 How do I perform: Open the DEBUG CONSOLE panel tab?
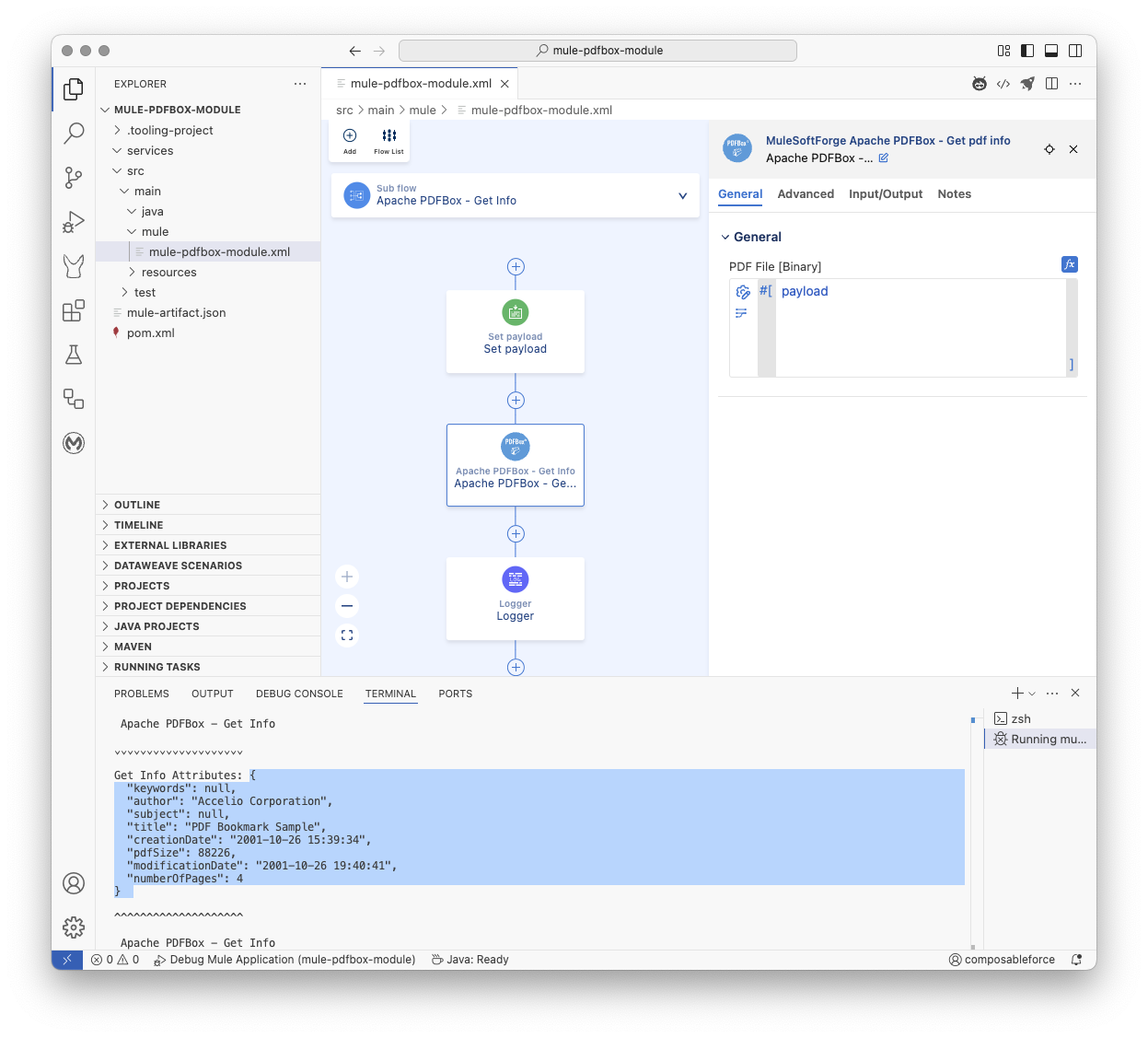299,694
